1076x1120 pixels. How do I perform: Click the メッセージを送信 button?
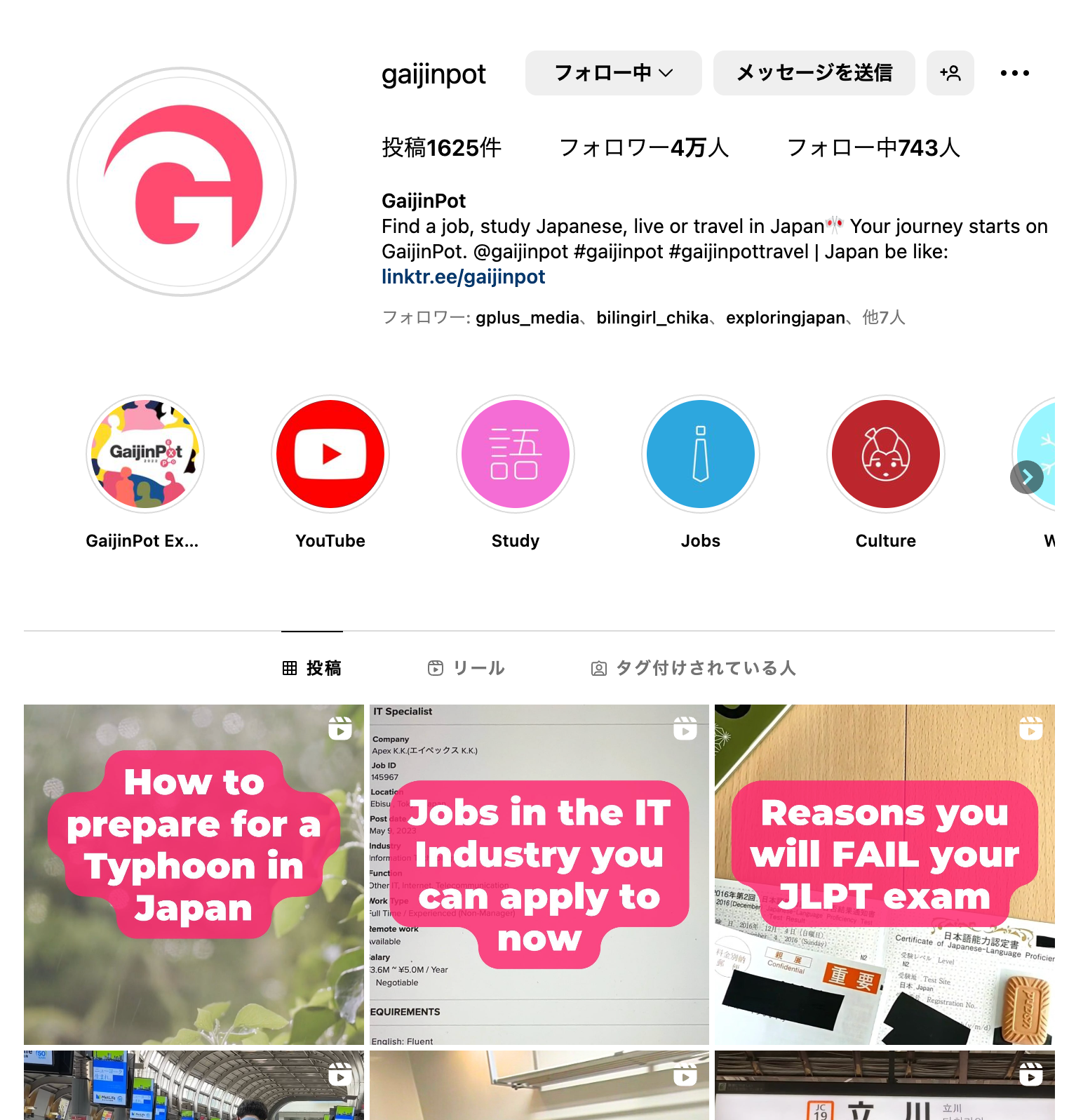pos(814,73)
